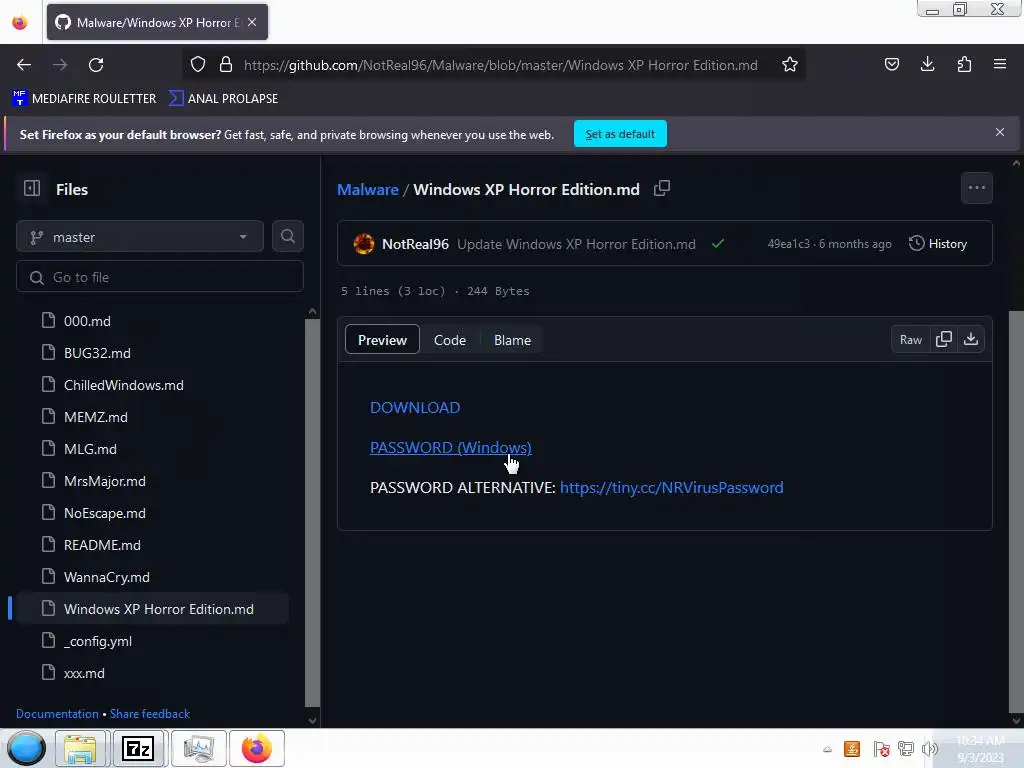Open the Documentation link
Screen dimensions: 1024x768
pos(57,714)
